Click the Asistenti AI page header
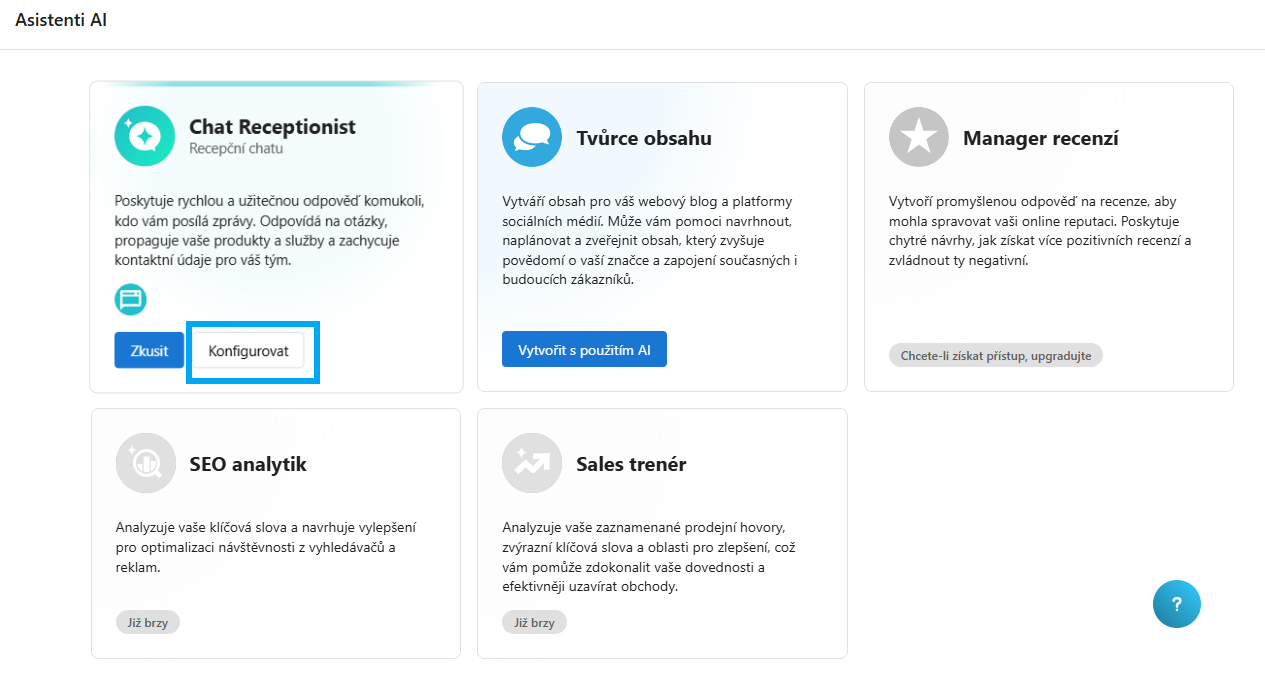1265x680 pixels. (x=61, y=20)
